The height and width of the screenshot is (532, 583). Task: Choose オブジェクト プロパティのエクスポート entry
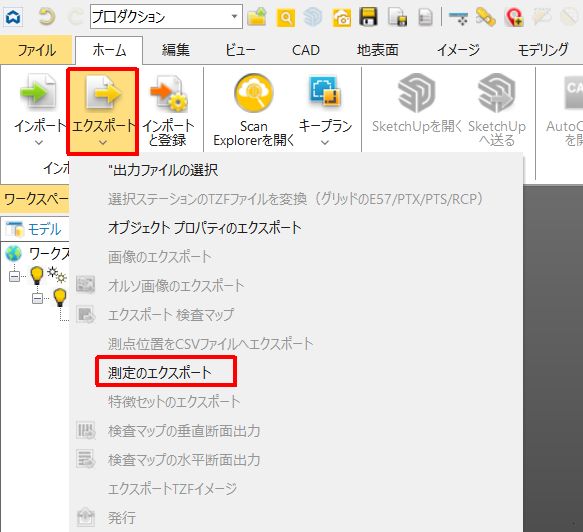(296, 228)
